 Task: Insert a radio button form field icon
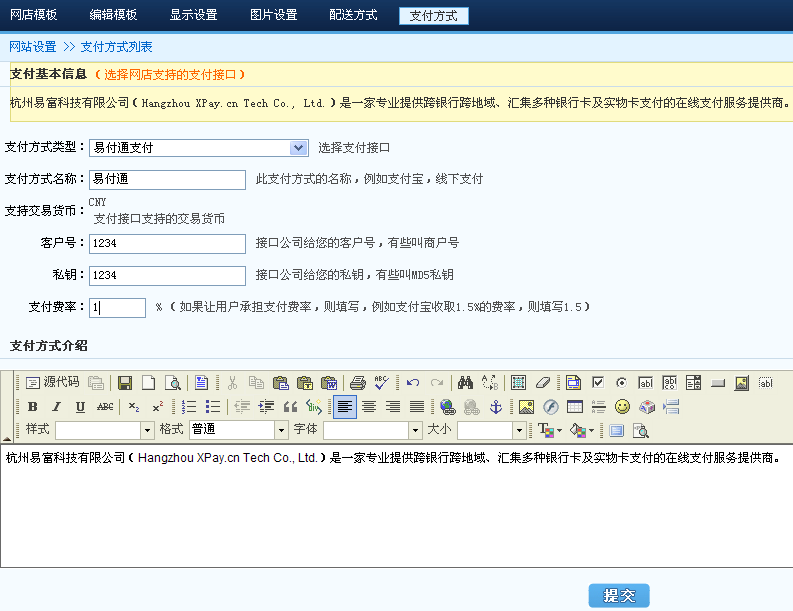(x=622, y=383)
